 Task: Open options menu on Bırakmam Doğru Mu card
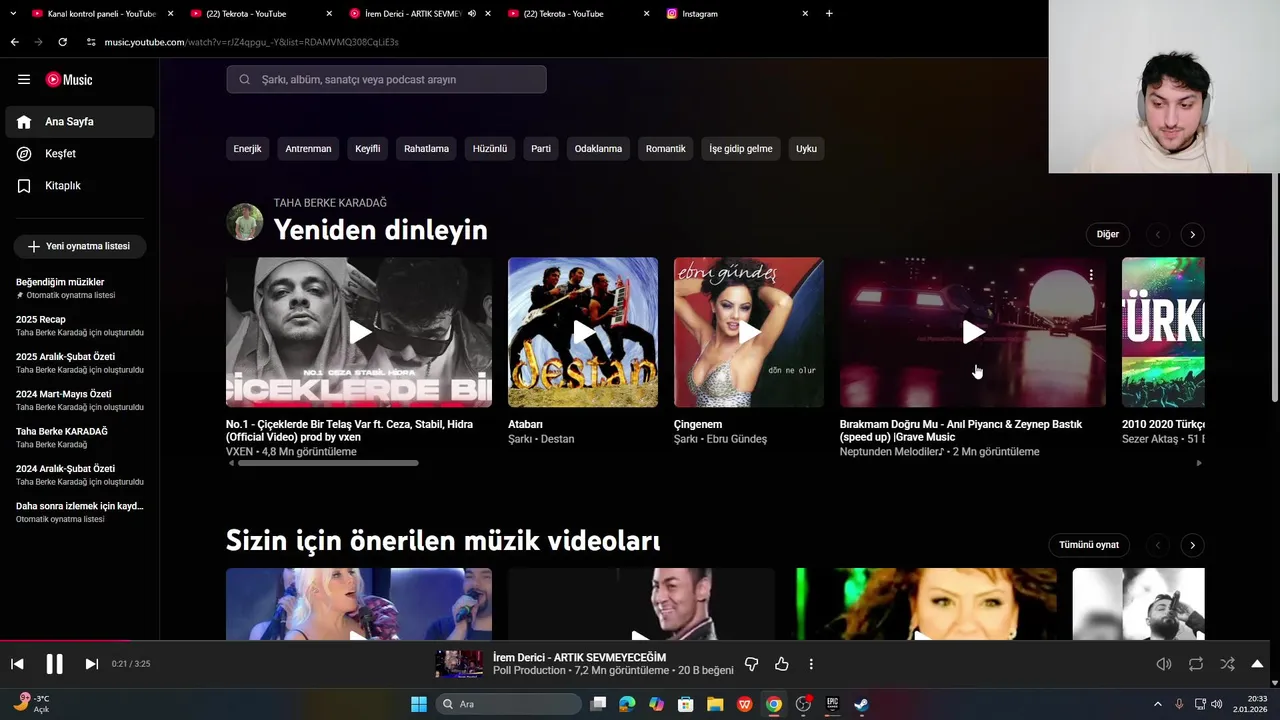(1091, 275)
